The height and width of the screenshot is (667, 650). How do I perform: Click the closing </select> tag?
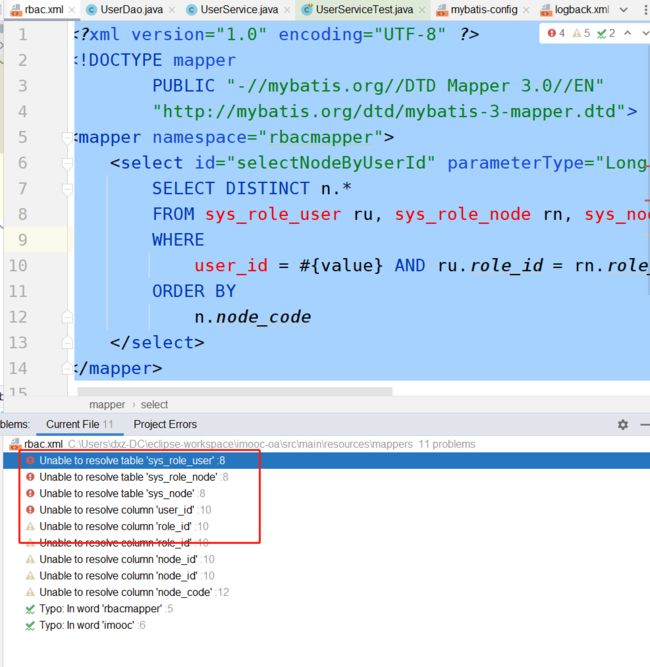click(x=157, y=343)
